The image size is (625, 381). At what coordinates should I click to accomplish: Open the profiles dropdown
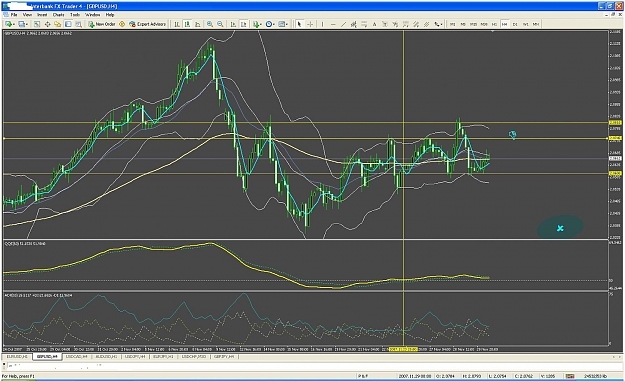[23, 24]
